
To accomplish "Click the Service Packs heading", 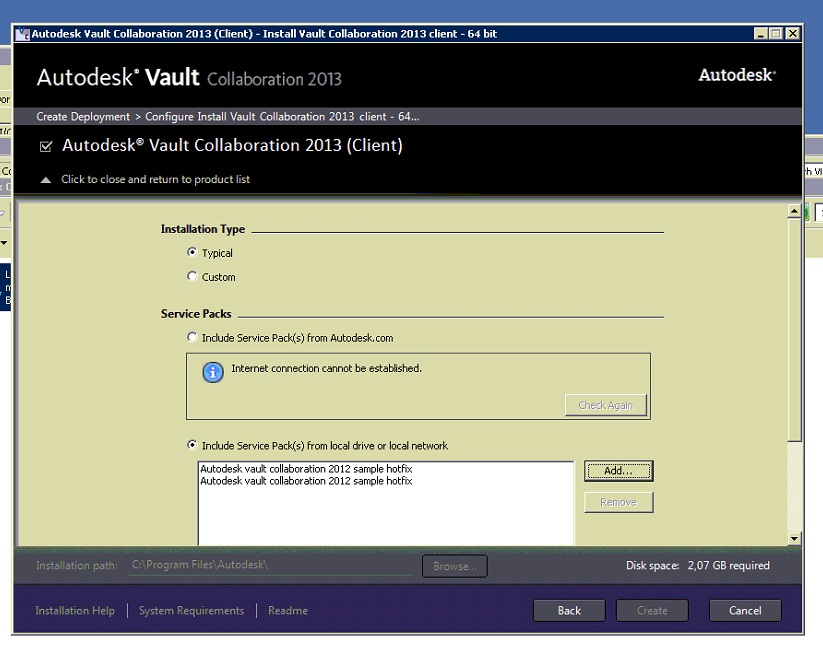I will pos(196,313).
